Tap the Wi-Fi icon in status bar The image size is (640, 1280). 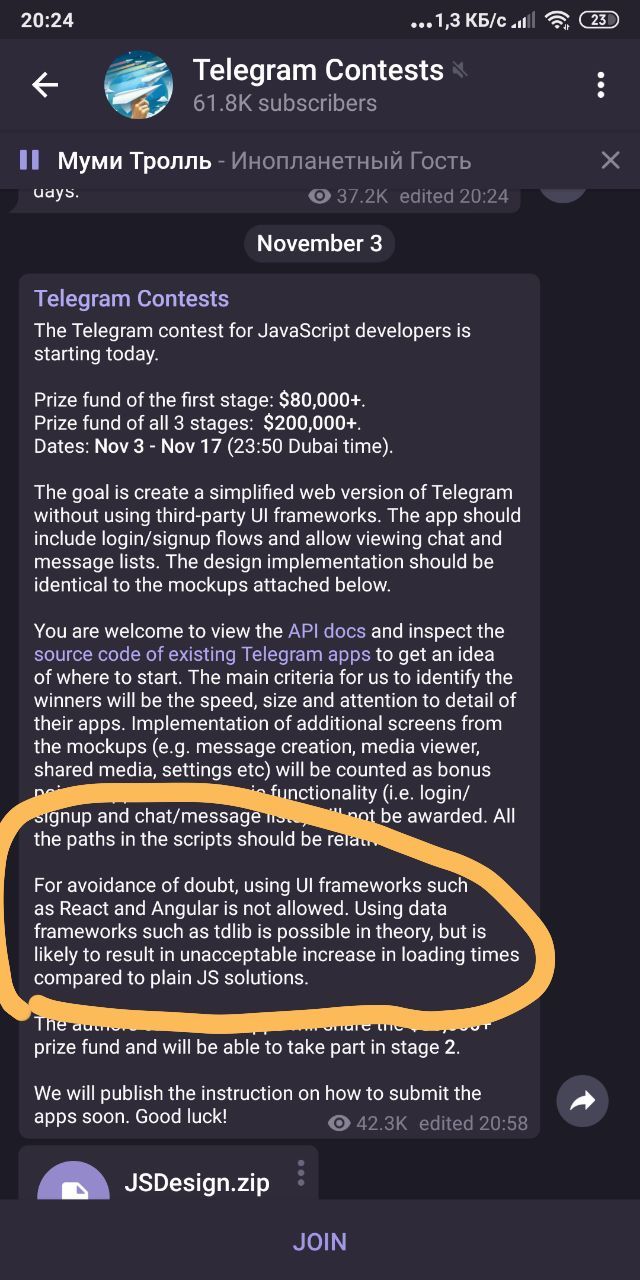click(557, 20)
